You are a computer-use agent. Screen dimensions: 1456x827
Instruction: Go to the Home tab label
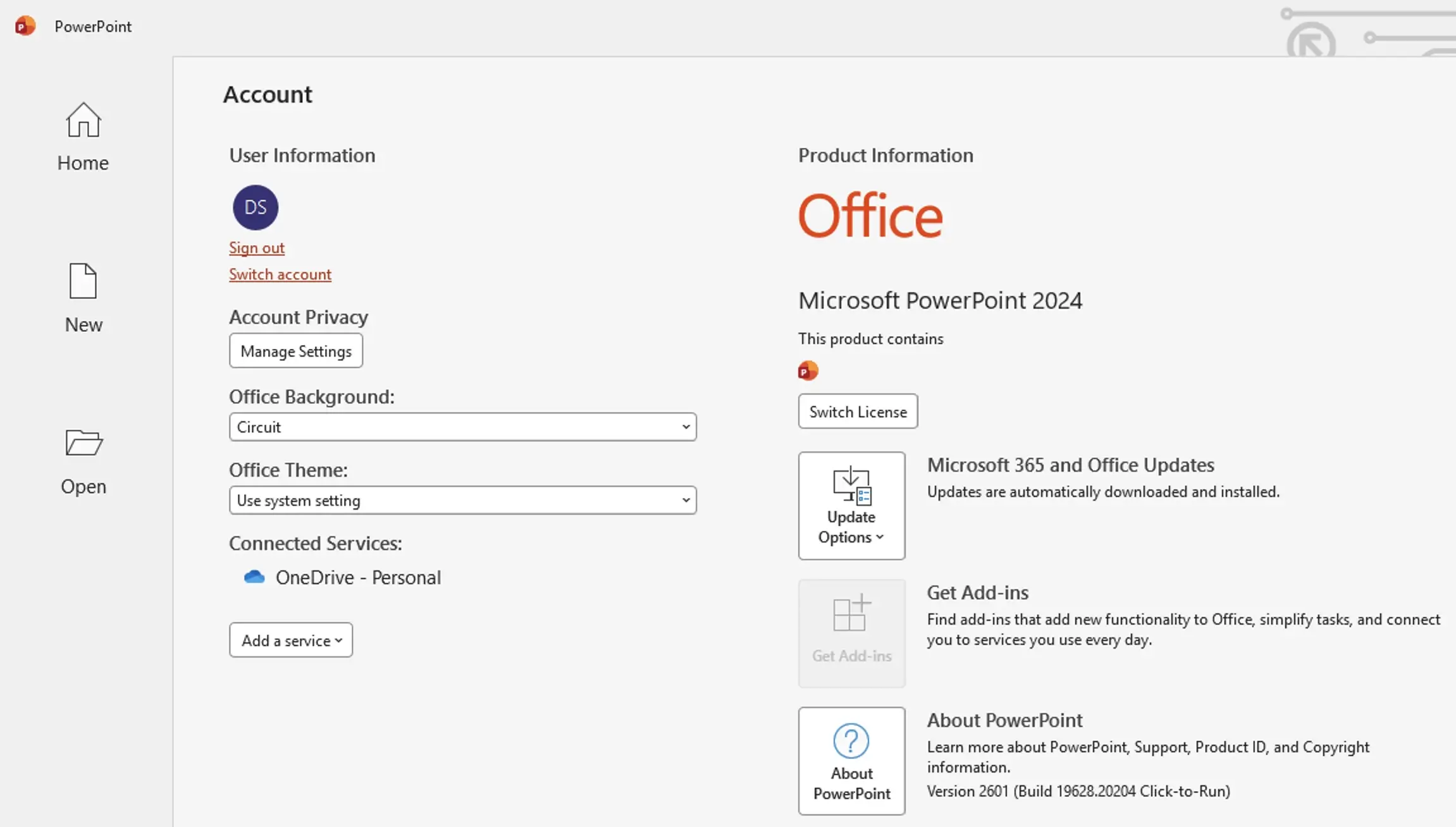(83, 163)
